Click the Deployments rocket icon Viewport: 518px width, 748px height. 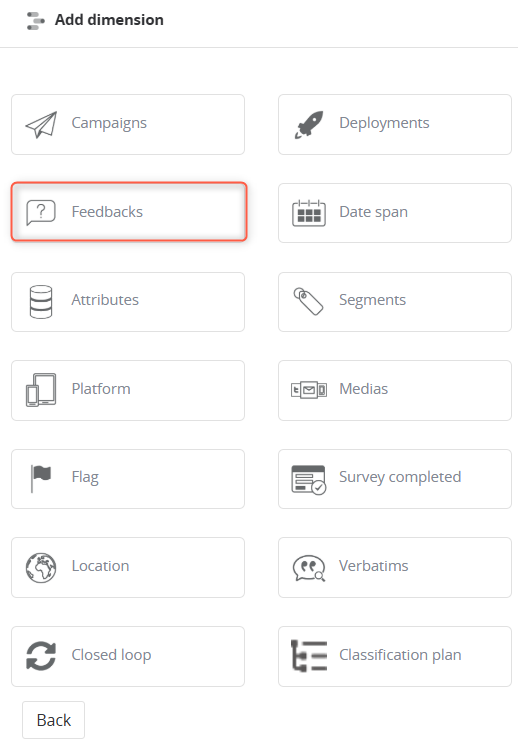(309, 125)
